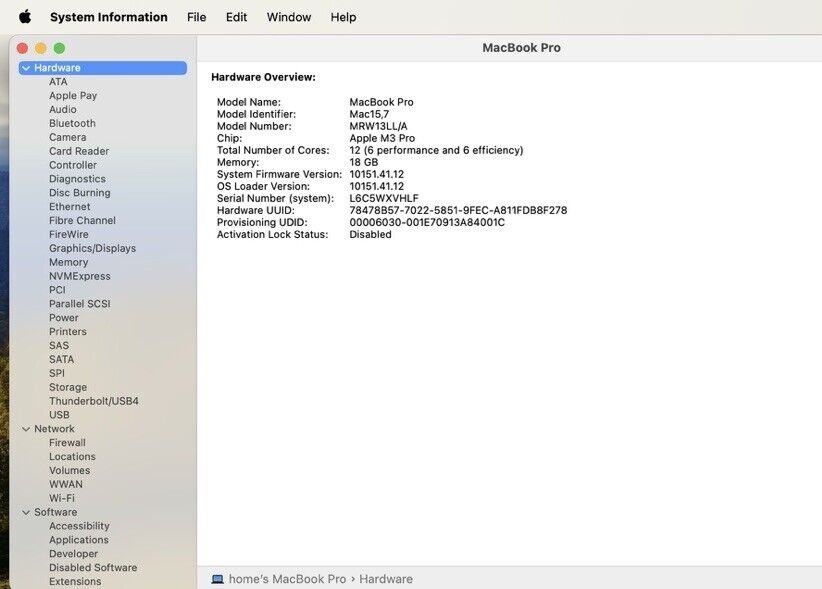
Task: Click the Model Number value MRW13LL/A
Action: click(378, 126)
